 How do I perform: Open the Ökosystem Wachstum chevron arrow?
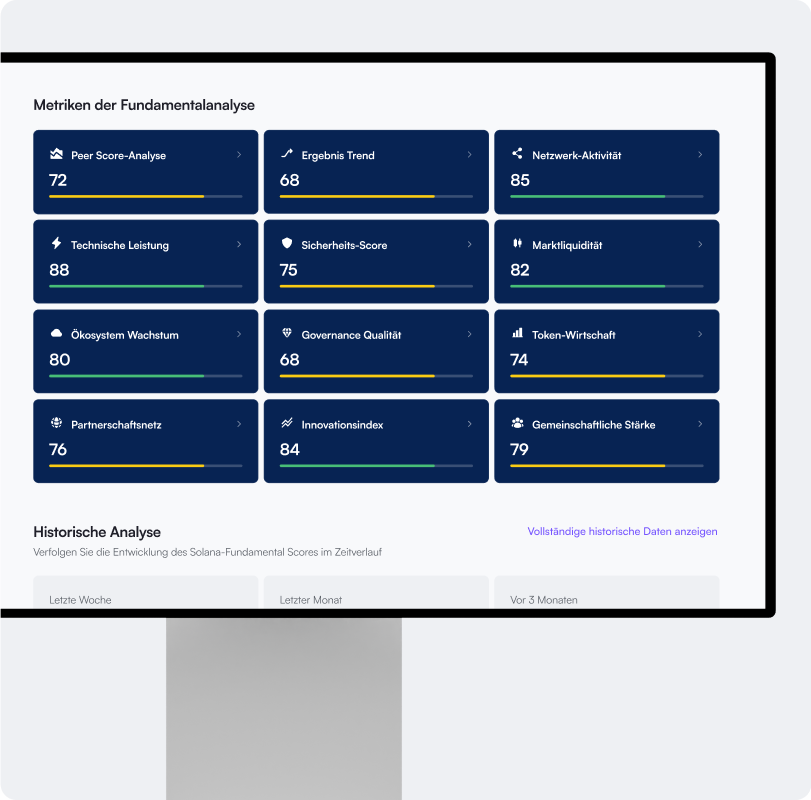tap(239, 334)
